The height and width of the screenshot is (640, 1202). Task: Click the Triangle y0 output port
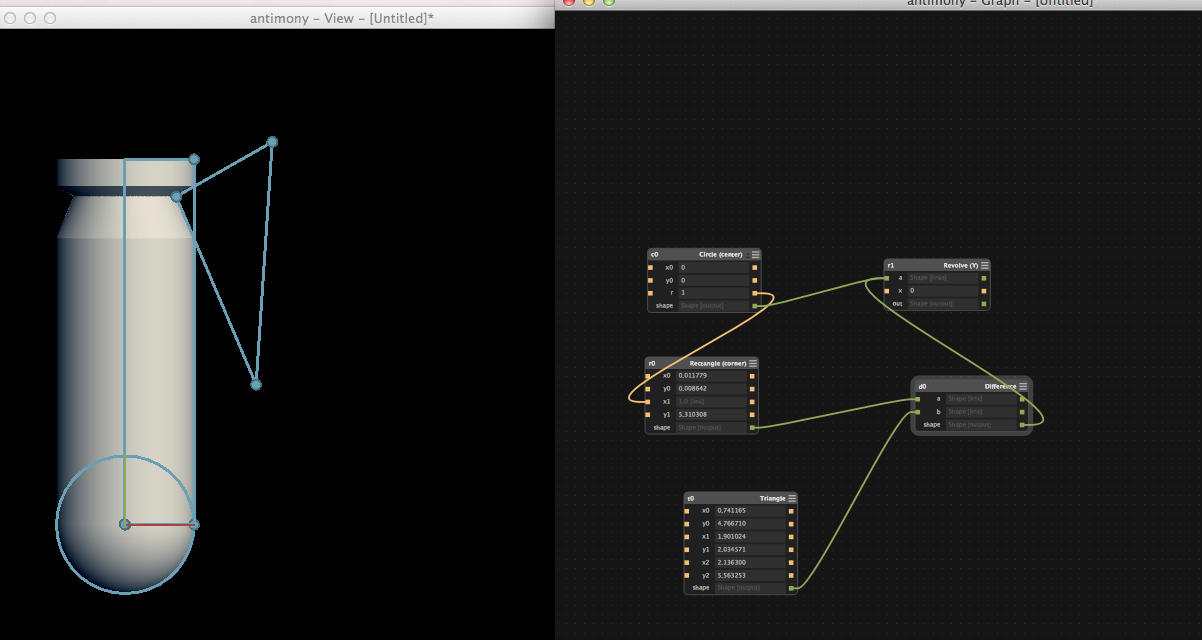[x=791, y=523]
